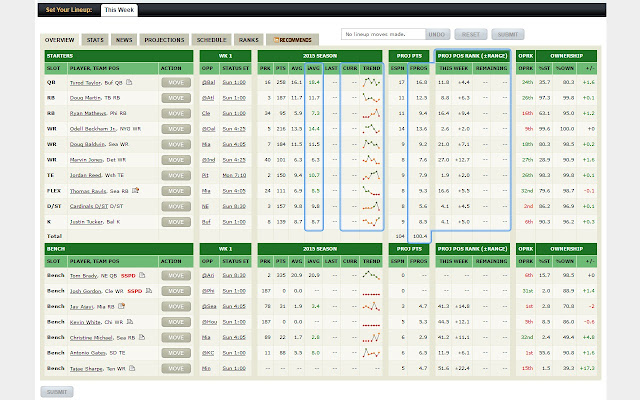Click Move for Thomas Rawls in FLEX
The width and height of the screenshot is (640, 400).
(x=176, y=191)
